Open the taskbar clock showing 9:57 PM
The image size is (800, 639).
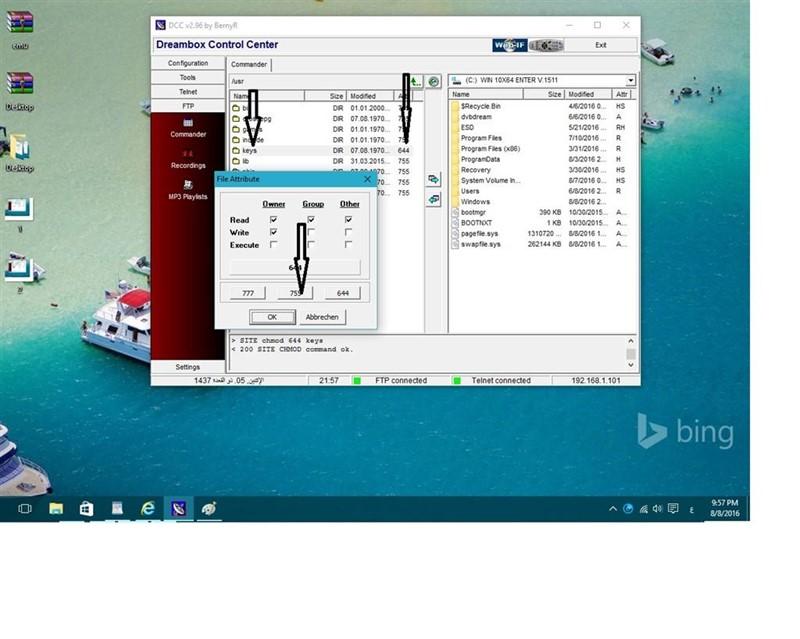coord(724,508)
